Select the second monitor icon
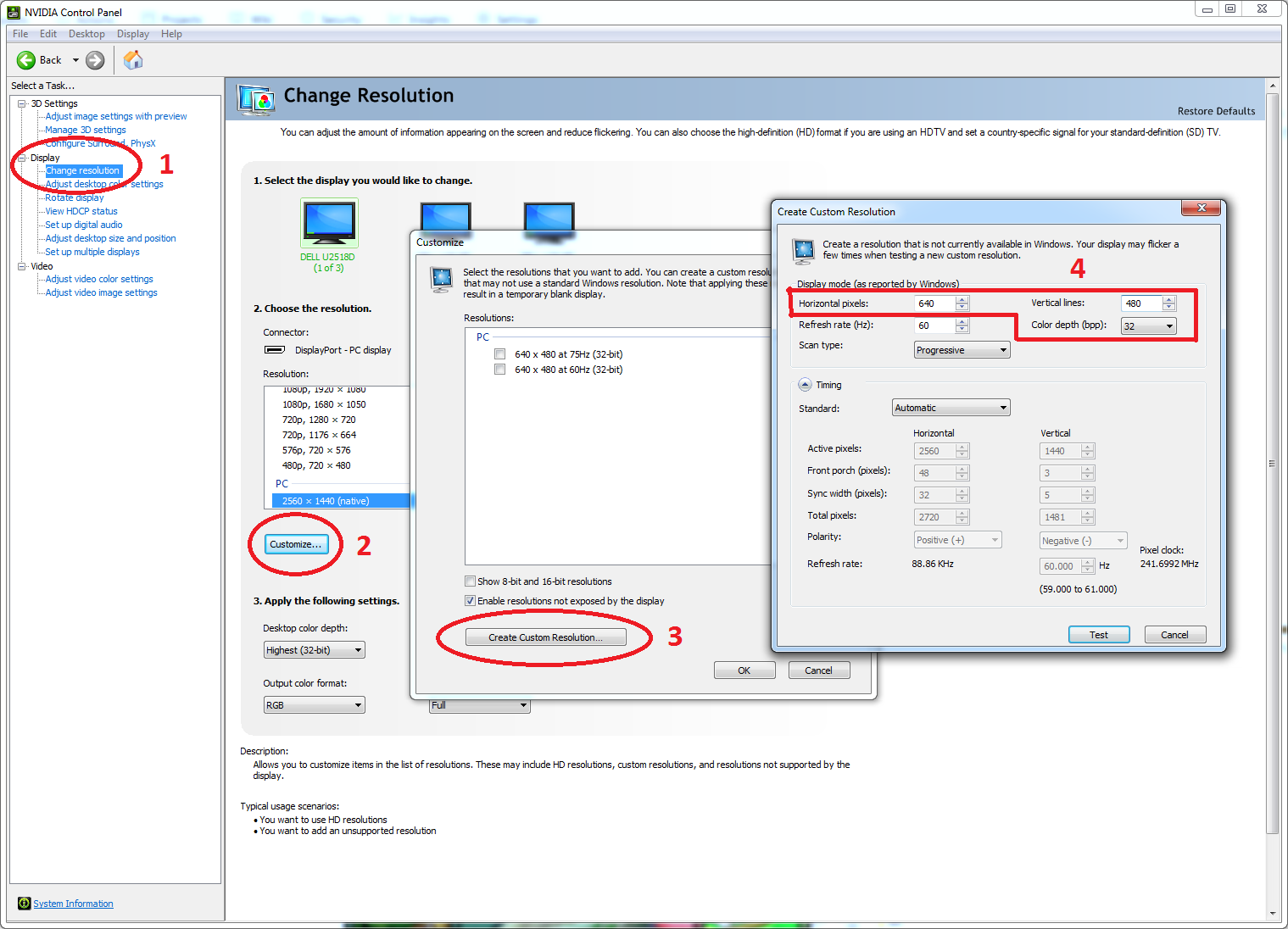 click(x=445, y=216)
